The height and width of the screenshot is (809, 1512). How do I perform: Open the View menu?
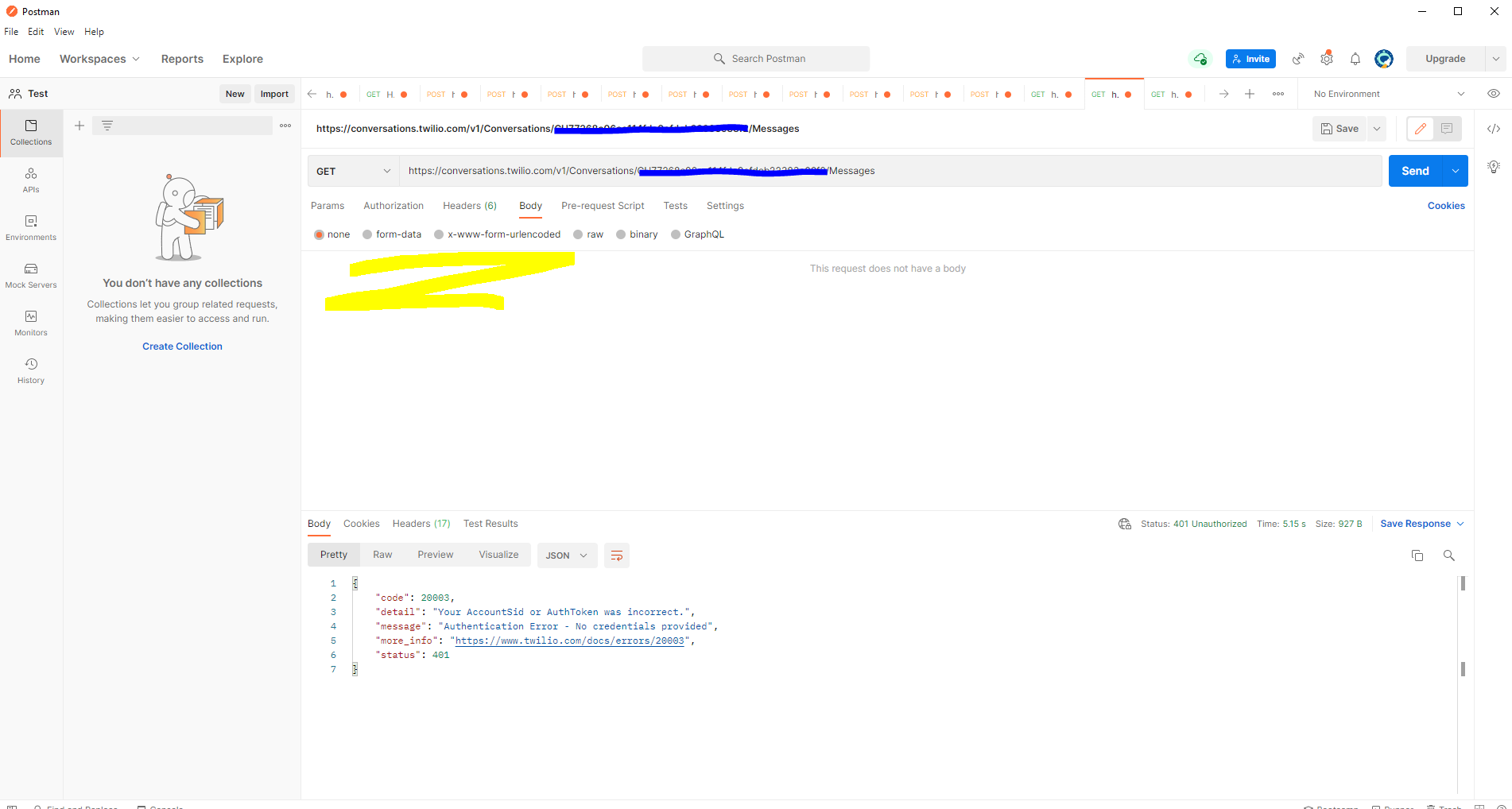tap(64, 32)
